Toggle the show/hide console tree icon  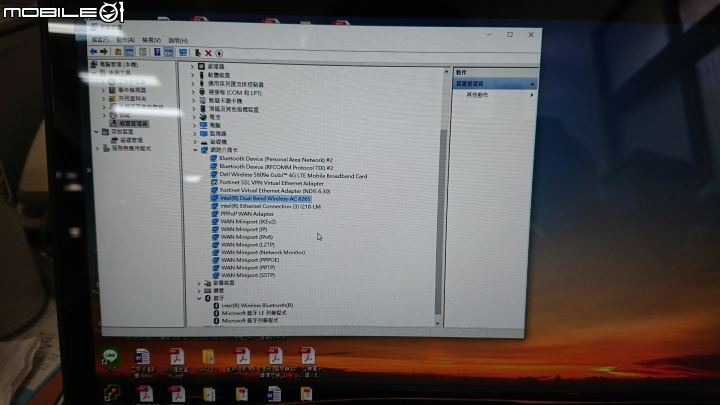tap(129, 52)
